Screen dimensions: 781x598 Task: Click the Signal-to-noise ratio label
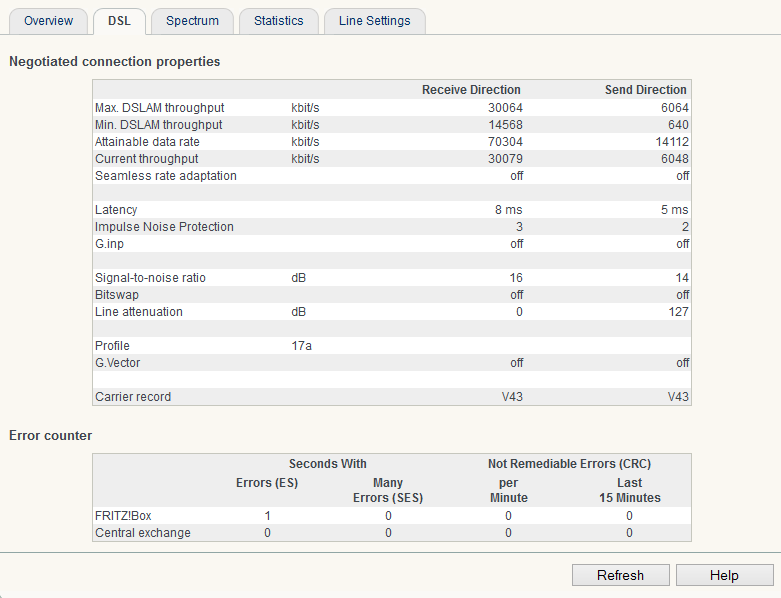(150, 278)
